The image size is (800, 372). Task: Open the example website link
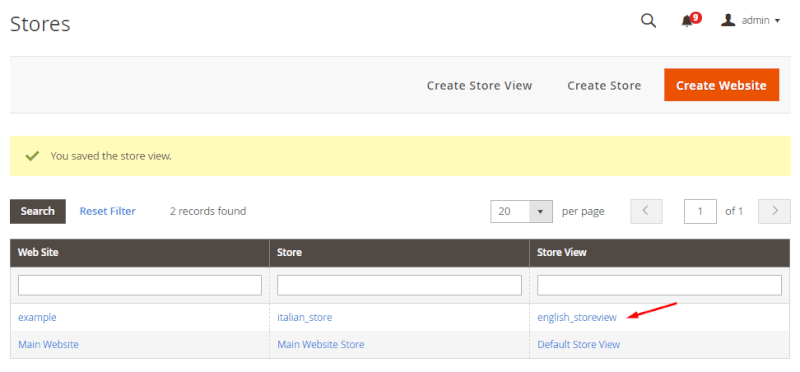37,317
